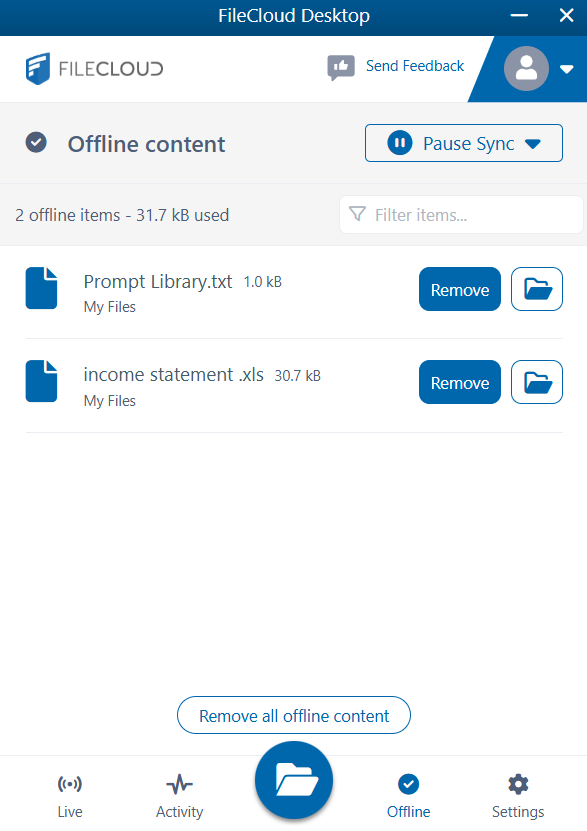The width and height of the screenshot is (587, 831).
Task: Open the Send Feedback link
Action: 415,66
